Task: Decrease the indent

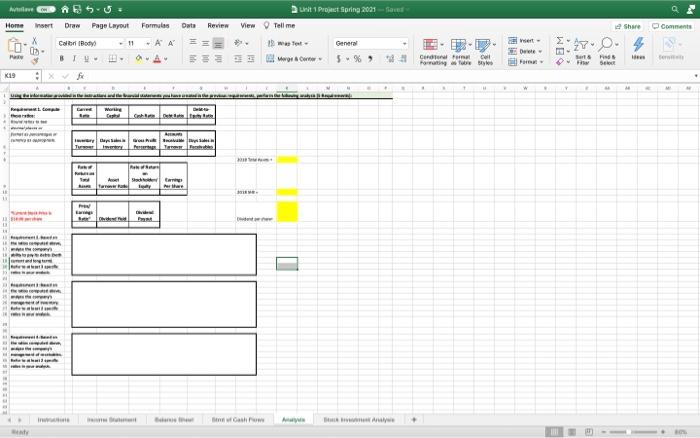Action: coord(238,58)
